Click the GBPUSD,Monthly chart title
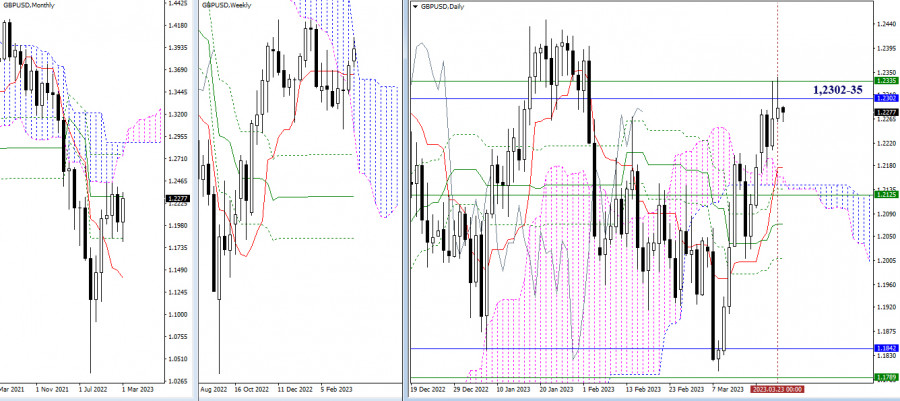Image resolution: width=900 pixels, height=401 pixels. (28, 5)
